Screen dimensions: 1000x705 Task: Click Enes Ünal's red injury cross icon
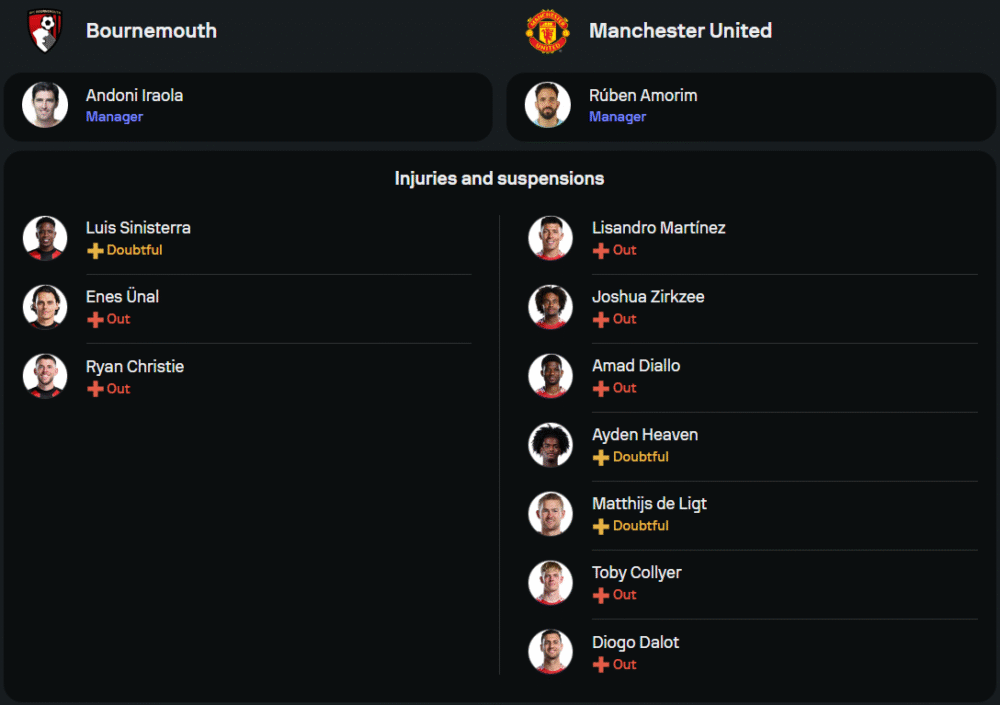(x=95, y=320)
